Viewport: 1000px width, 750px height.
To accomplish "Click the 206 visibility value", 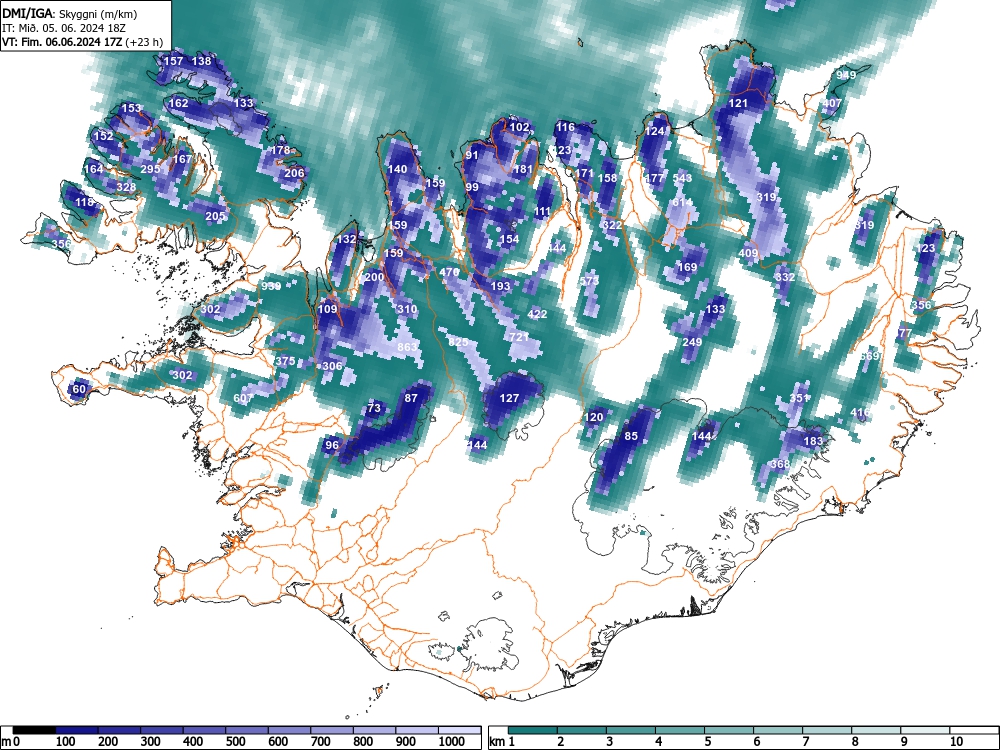I will click(294, 173).
